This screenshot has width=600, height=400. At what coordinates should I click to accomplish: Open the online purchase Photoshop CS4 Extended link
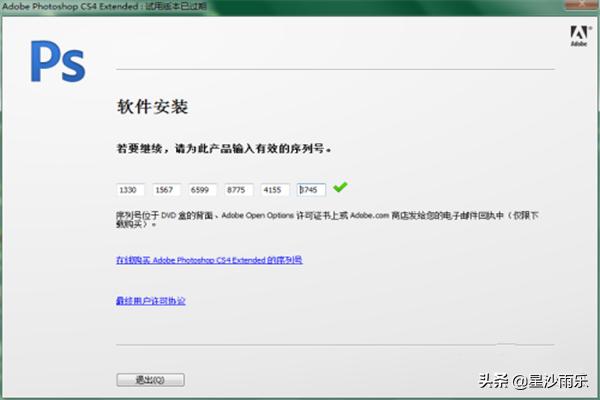(209, 260)
